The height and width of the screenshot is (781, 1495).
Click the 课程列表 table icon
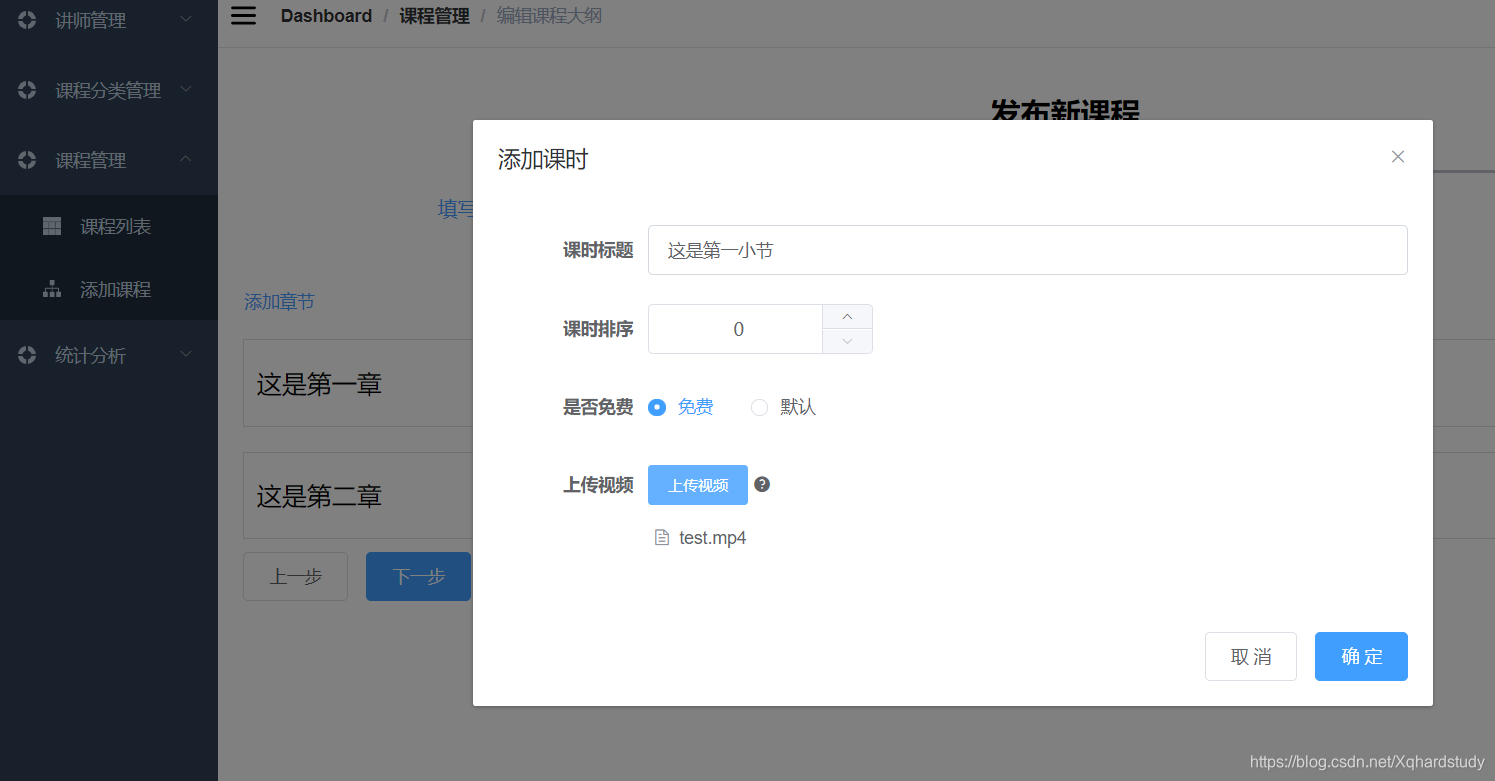click(52, 226)
